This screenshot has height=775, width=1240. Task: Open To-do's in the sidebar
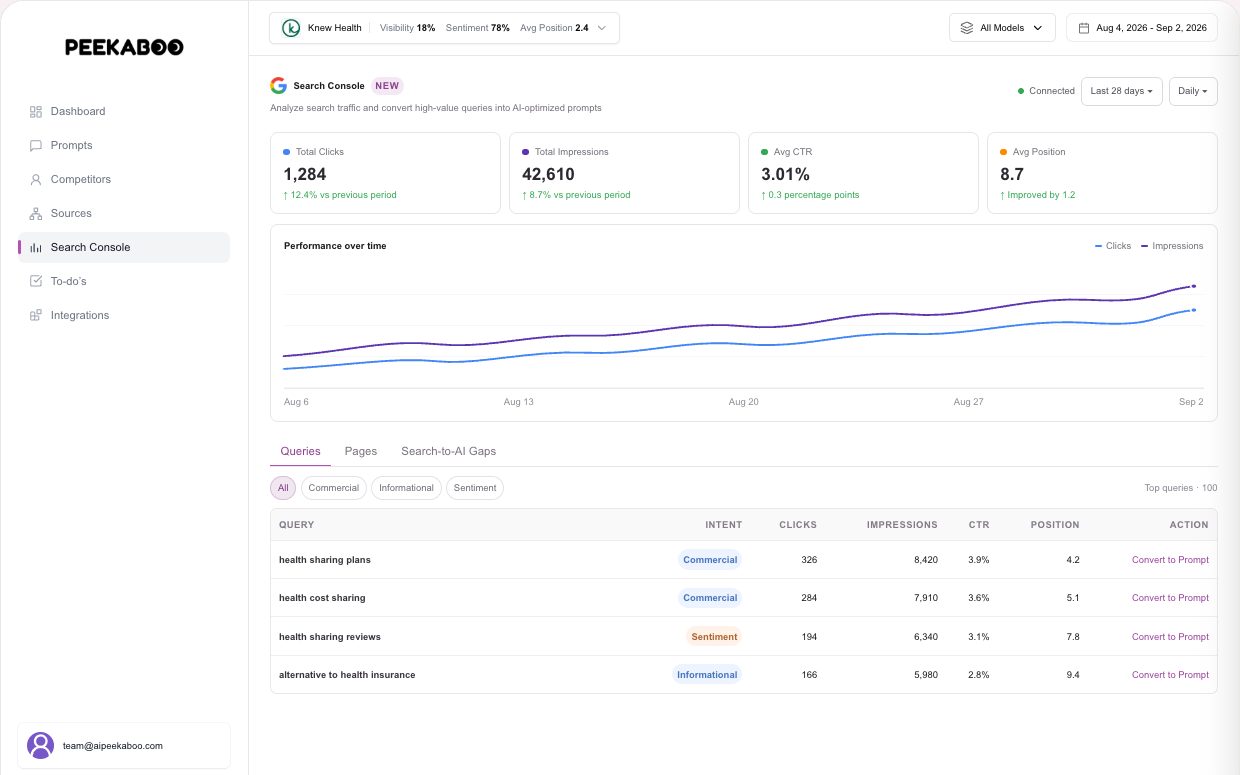coord(124,281)
